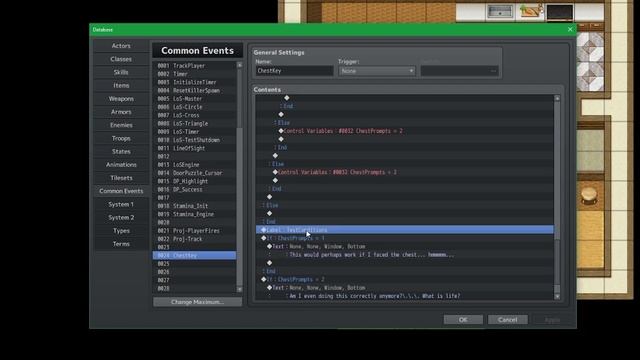The image size is (640, 360).
Task: Select the States tab
Action: coord(121,151)
